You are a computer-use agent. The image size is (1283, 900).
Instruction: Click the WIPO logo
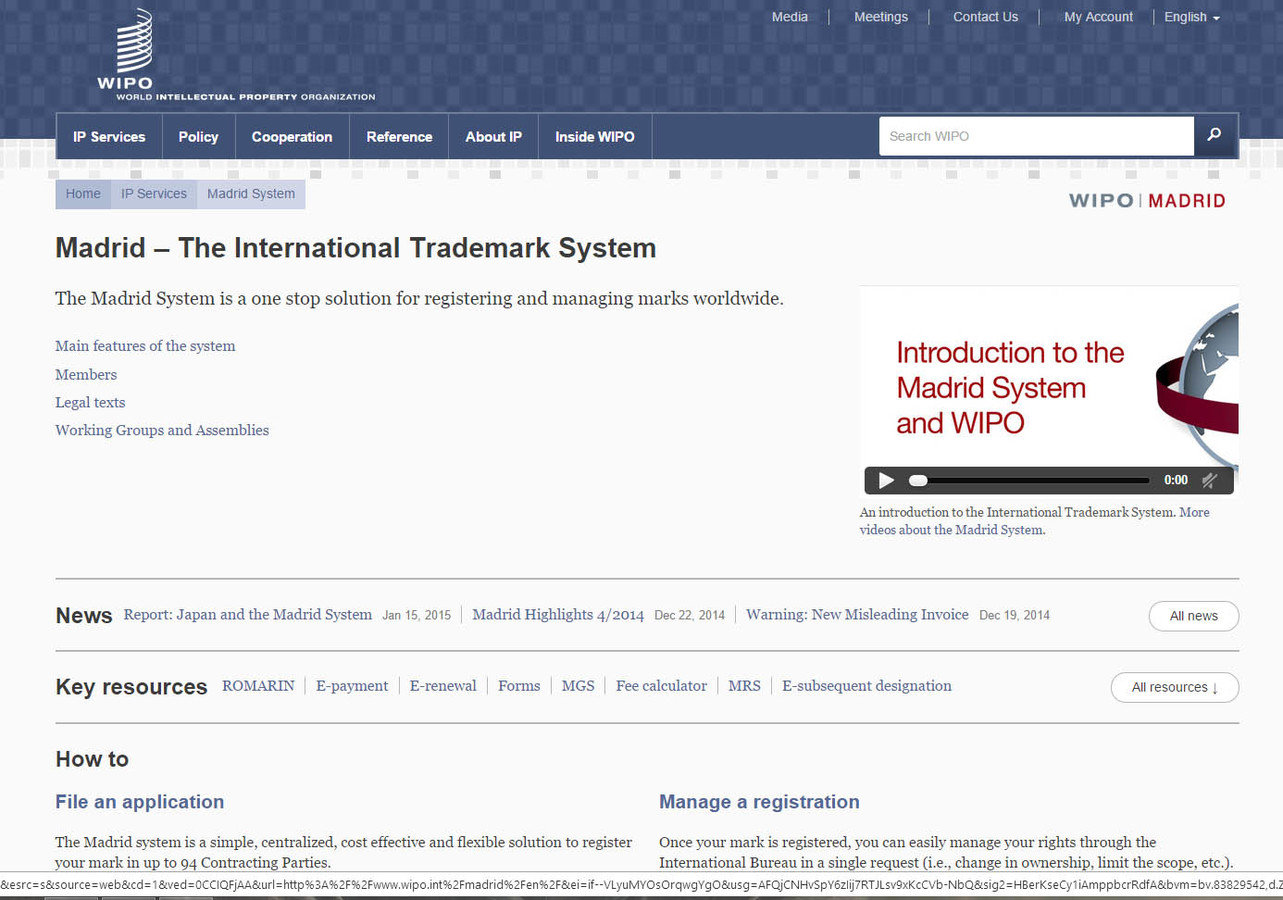236,54
